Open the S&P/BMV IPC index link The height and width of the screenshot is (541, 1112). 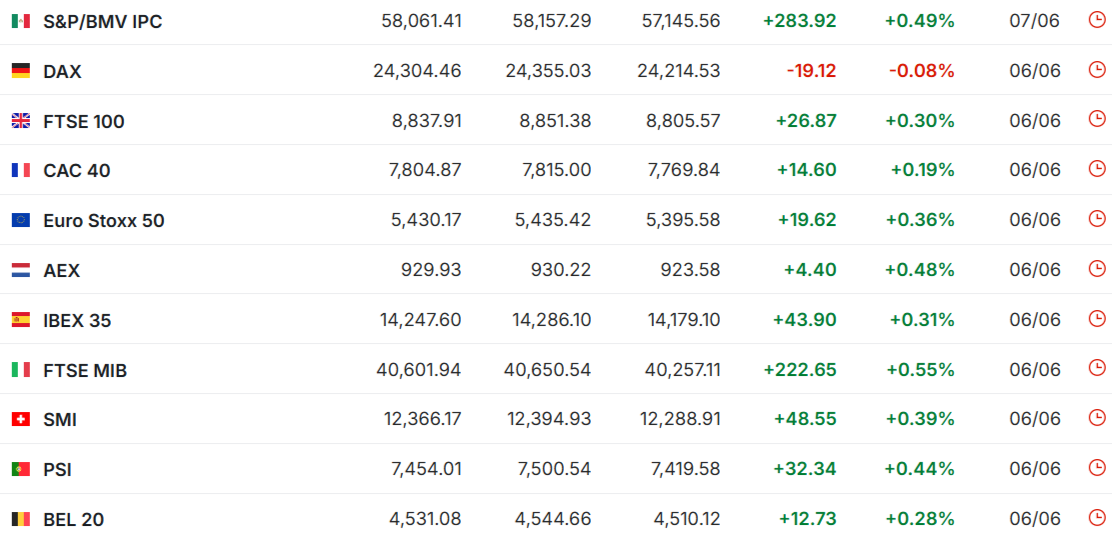point(103,22)
